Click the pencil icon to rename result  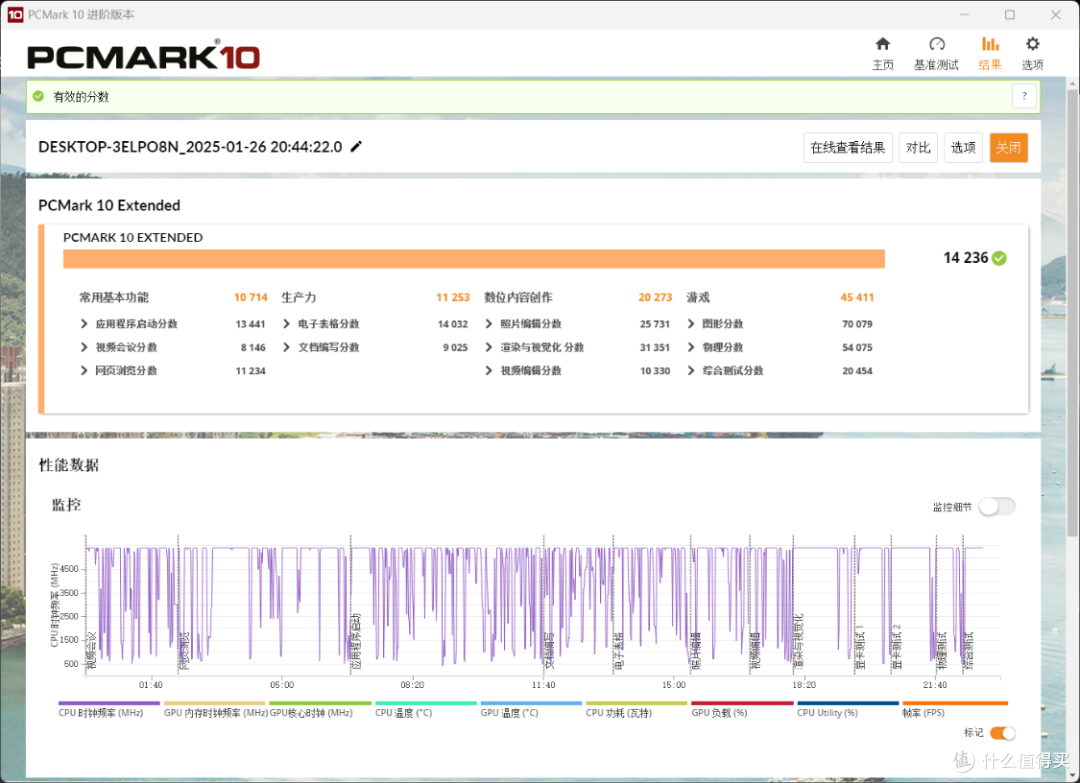[356, 147]
